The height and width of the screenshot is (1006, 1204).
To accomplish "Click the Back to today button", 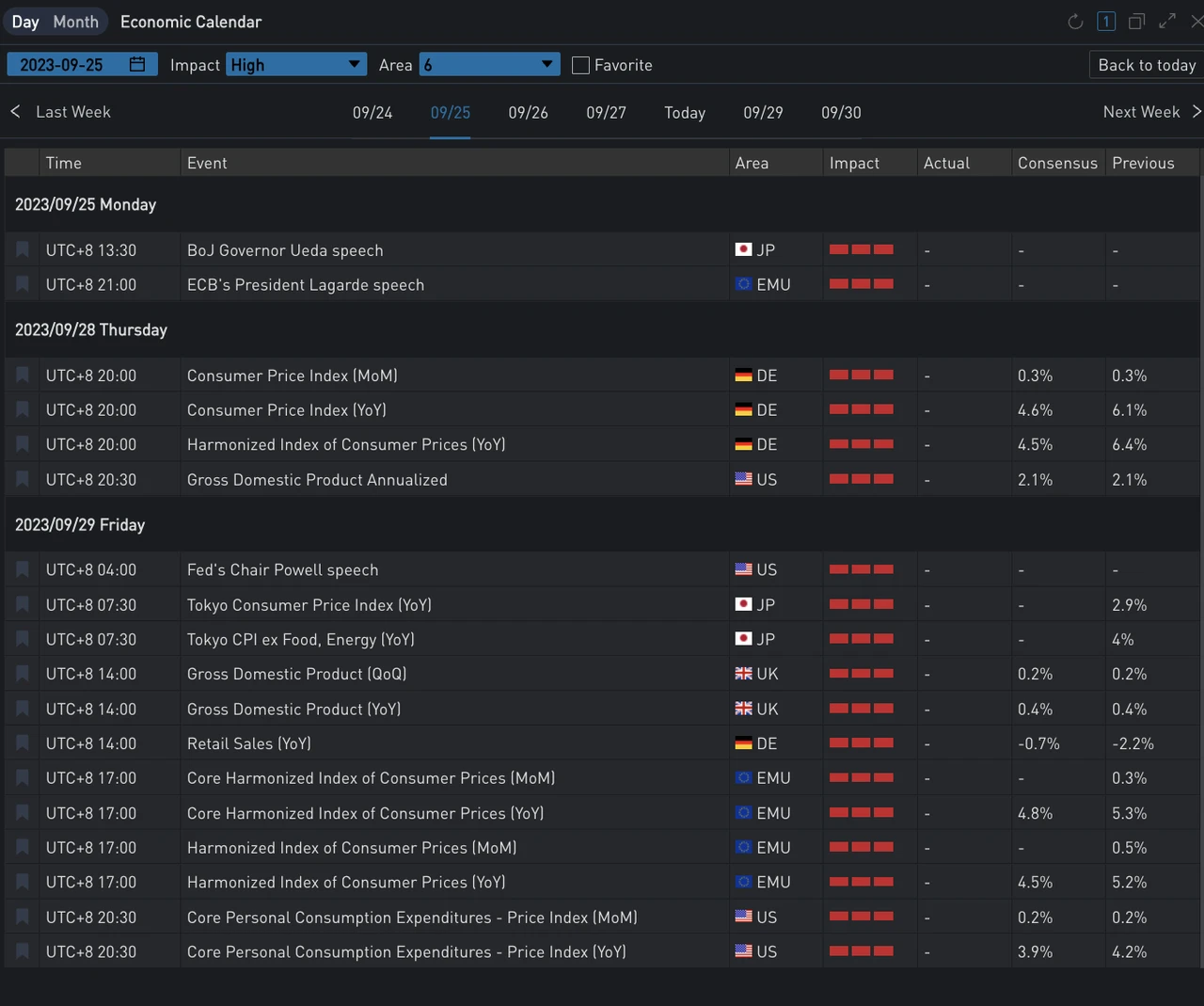I will [x=1146, y=65].
